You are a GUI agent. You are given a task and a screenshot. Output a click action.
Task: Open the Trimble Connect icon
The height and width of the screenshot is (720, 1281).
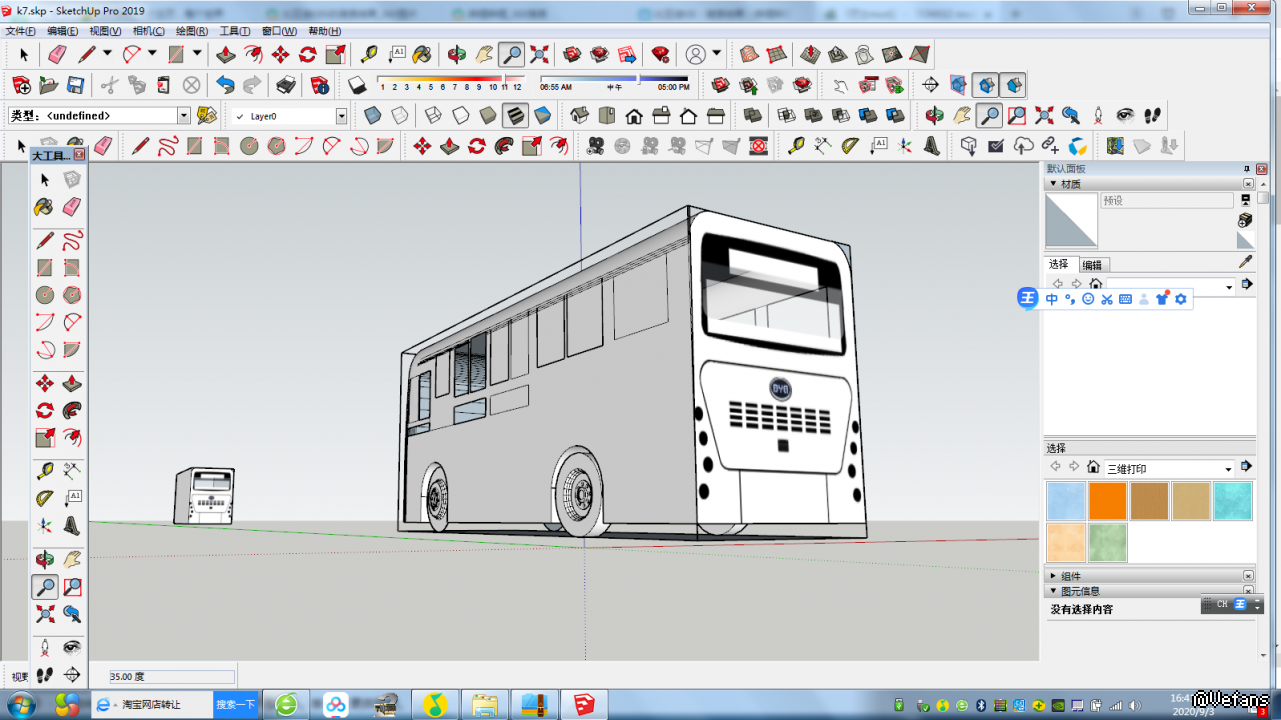1078,146
